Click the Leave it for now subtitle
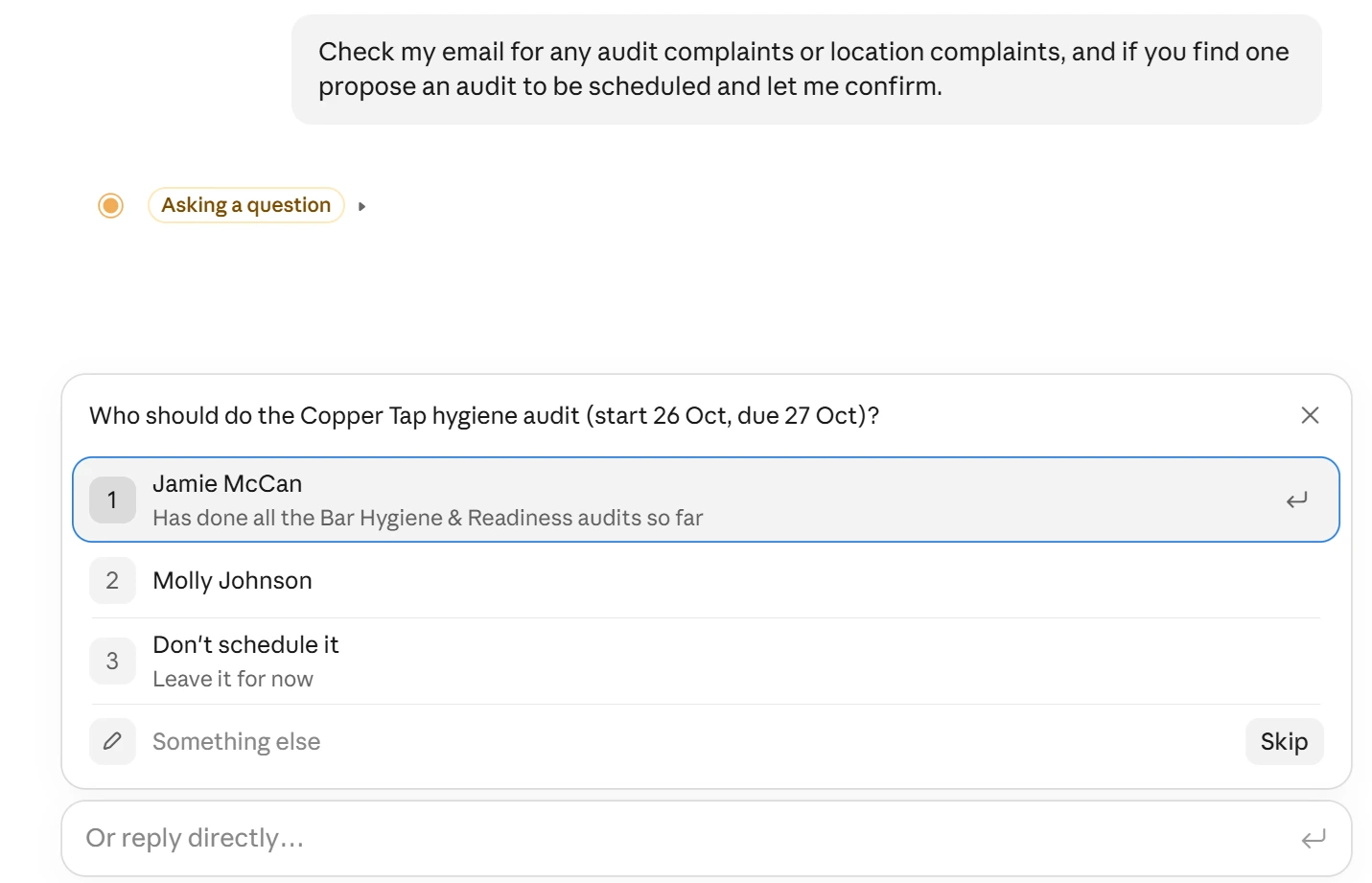This screenshot has height=883, width=1372. click(233, 679)
